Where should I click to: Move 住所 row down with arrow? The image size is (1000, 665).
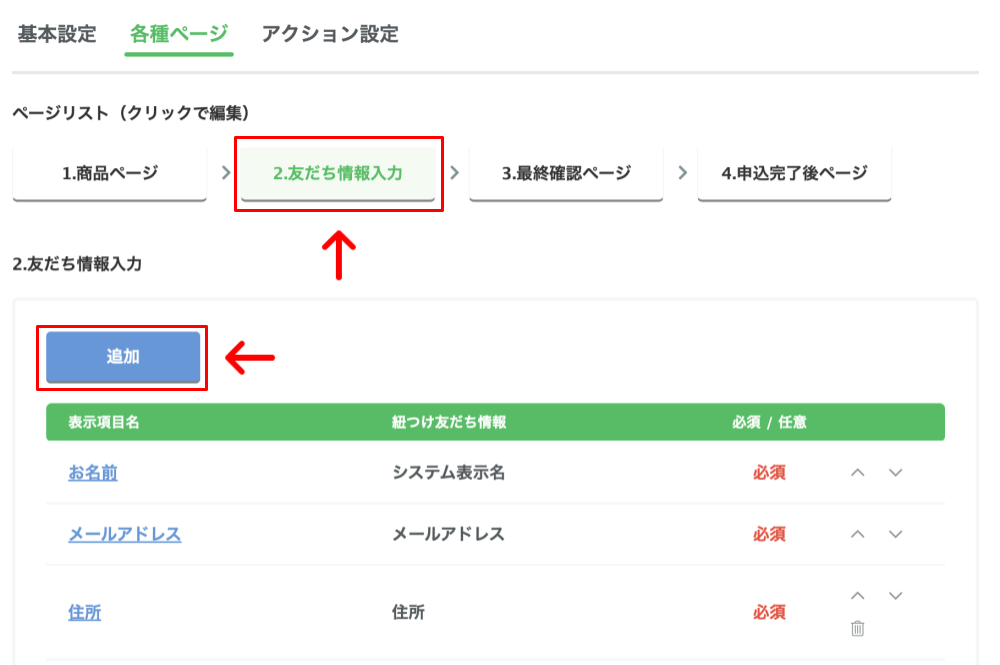pos(895,596)
